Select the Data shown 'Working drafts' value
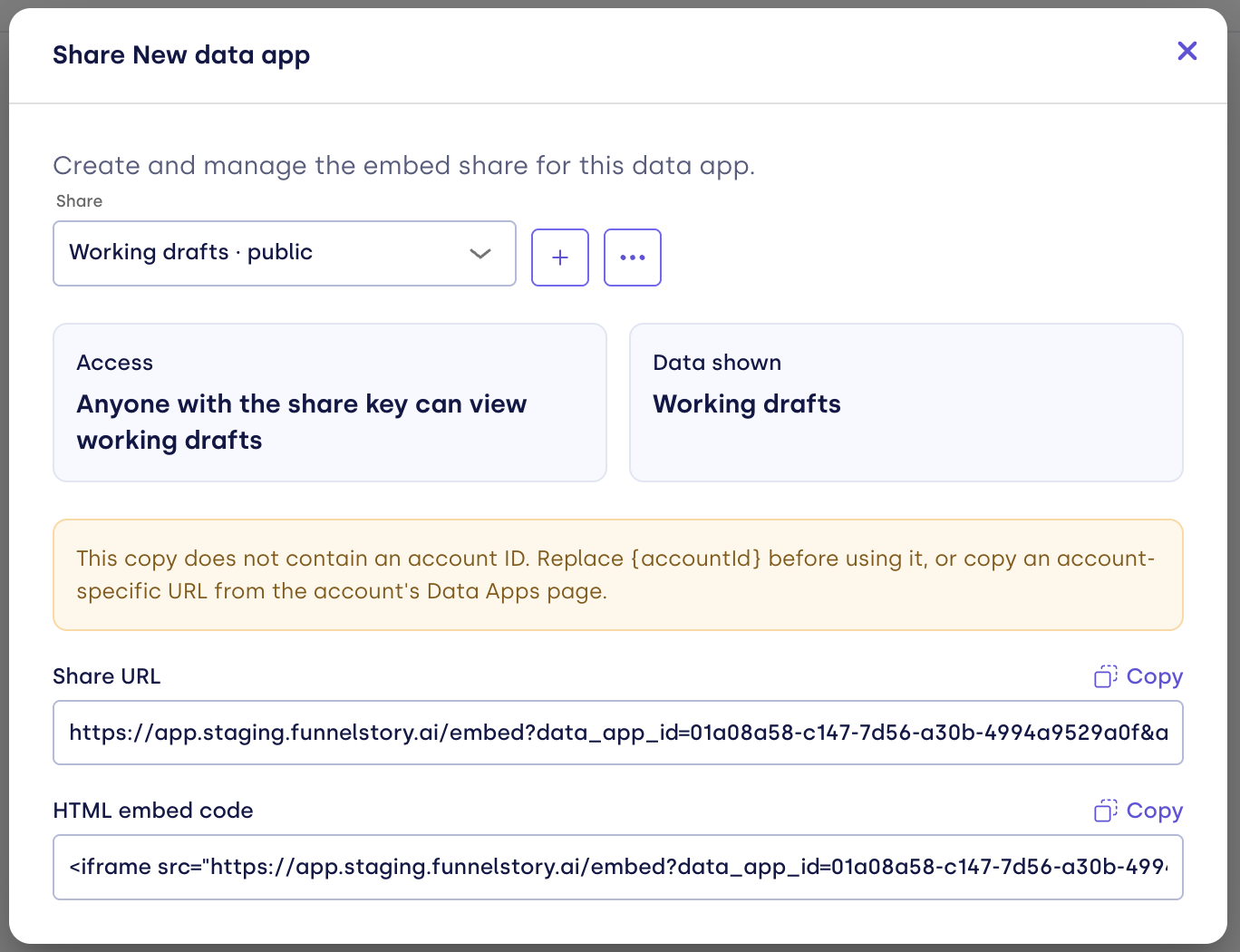This screenshot has width=1240, height=952. (x=747, y=404)
